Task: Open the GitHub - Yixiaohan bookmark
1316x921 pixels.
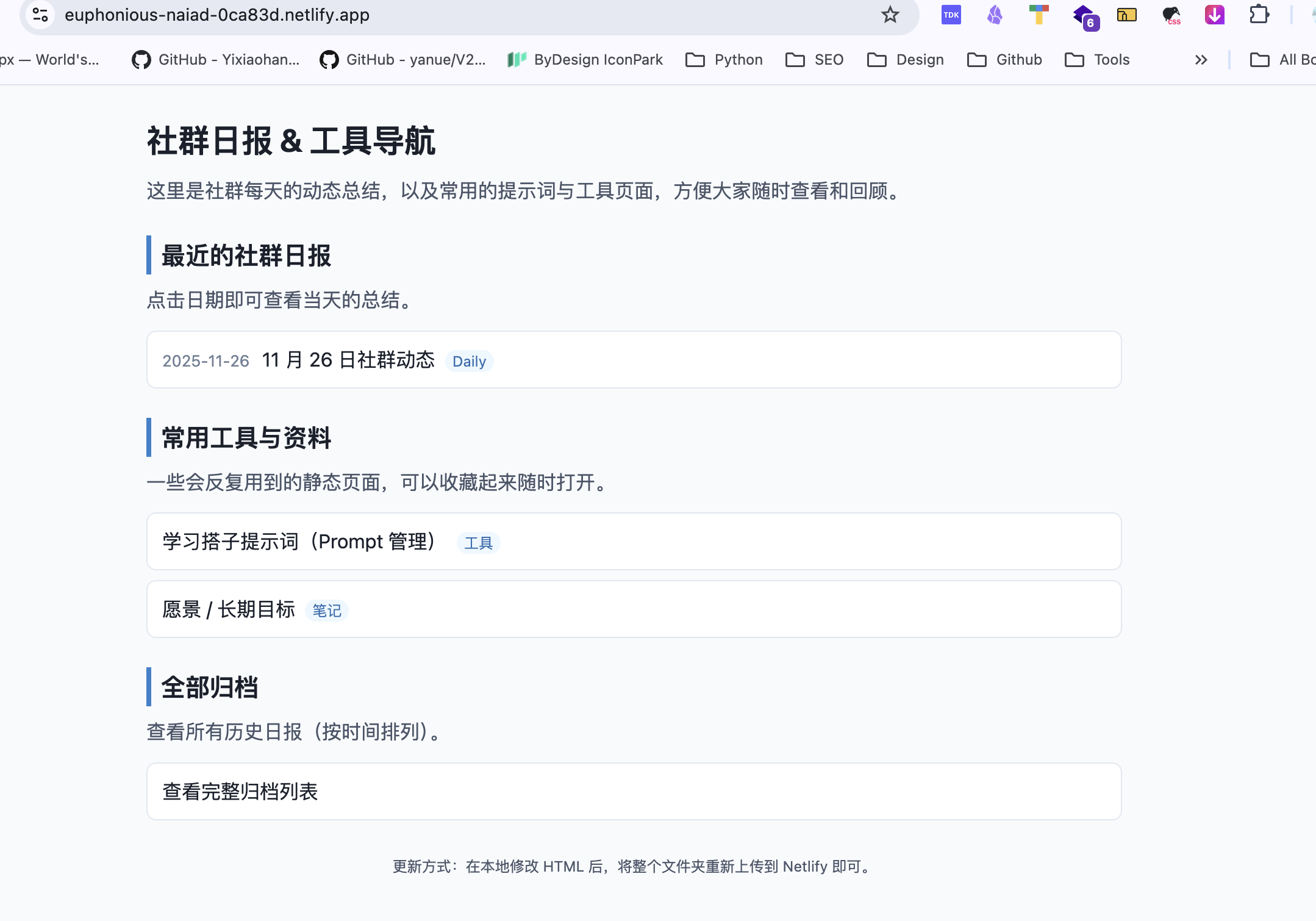Action: [215, 59]
